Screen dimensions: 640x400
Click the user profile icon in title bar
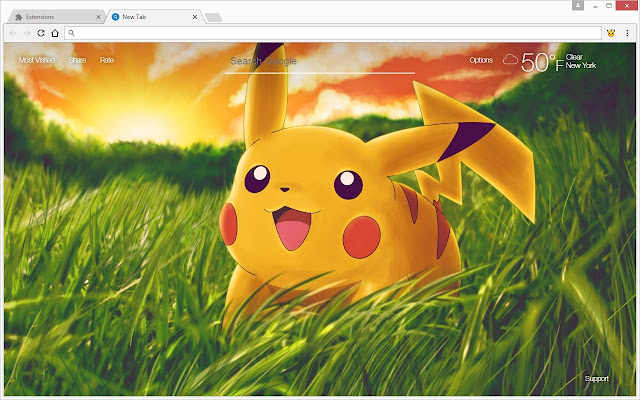pos(578,5)
